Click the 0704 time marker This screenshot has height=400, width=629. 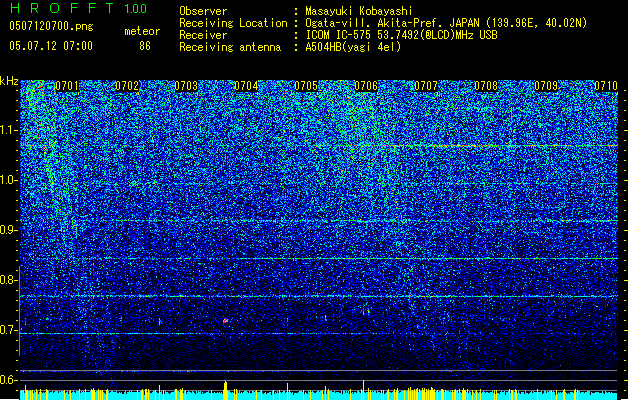[246, 86]
